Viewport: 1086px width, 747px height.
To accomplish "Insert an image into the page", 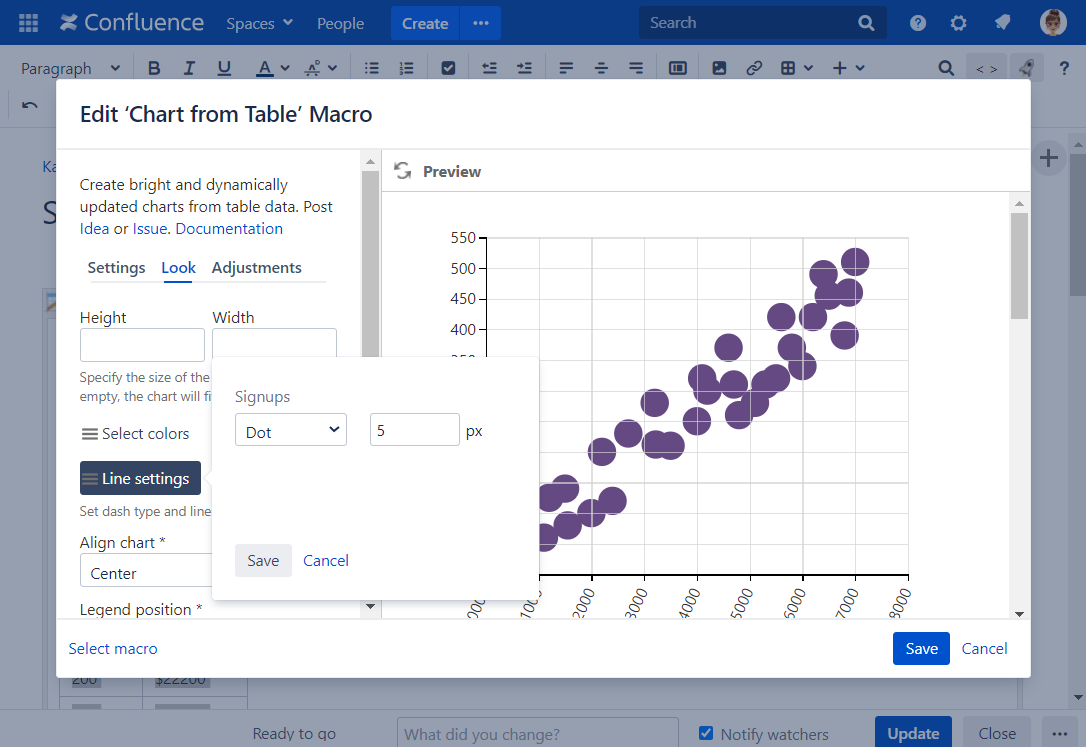I will click(x=719, y=67).
